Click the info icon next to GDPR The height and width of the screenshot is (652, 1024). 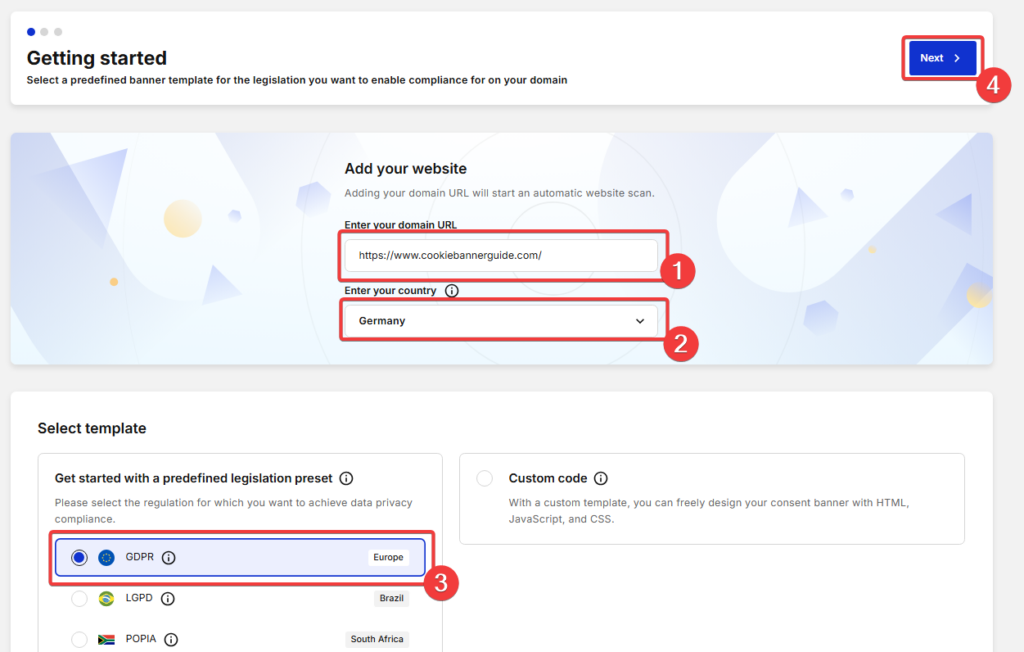pos(169,558)
